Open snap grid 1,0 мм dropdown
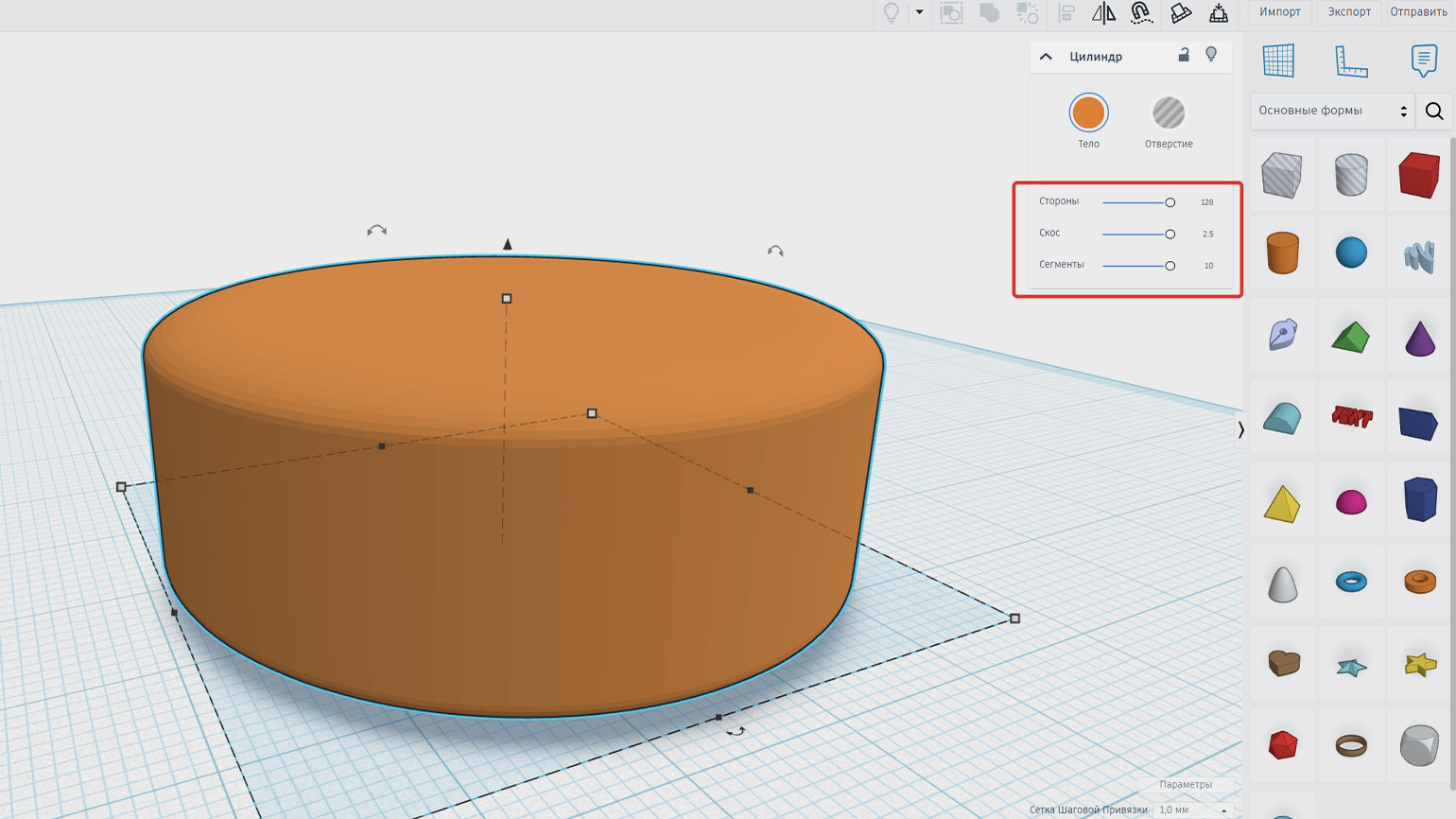1456x819 pixels. pyautogui.click(x=1191, y=810)
